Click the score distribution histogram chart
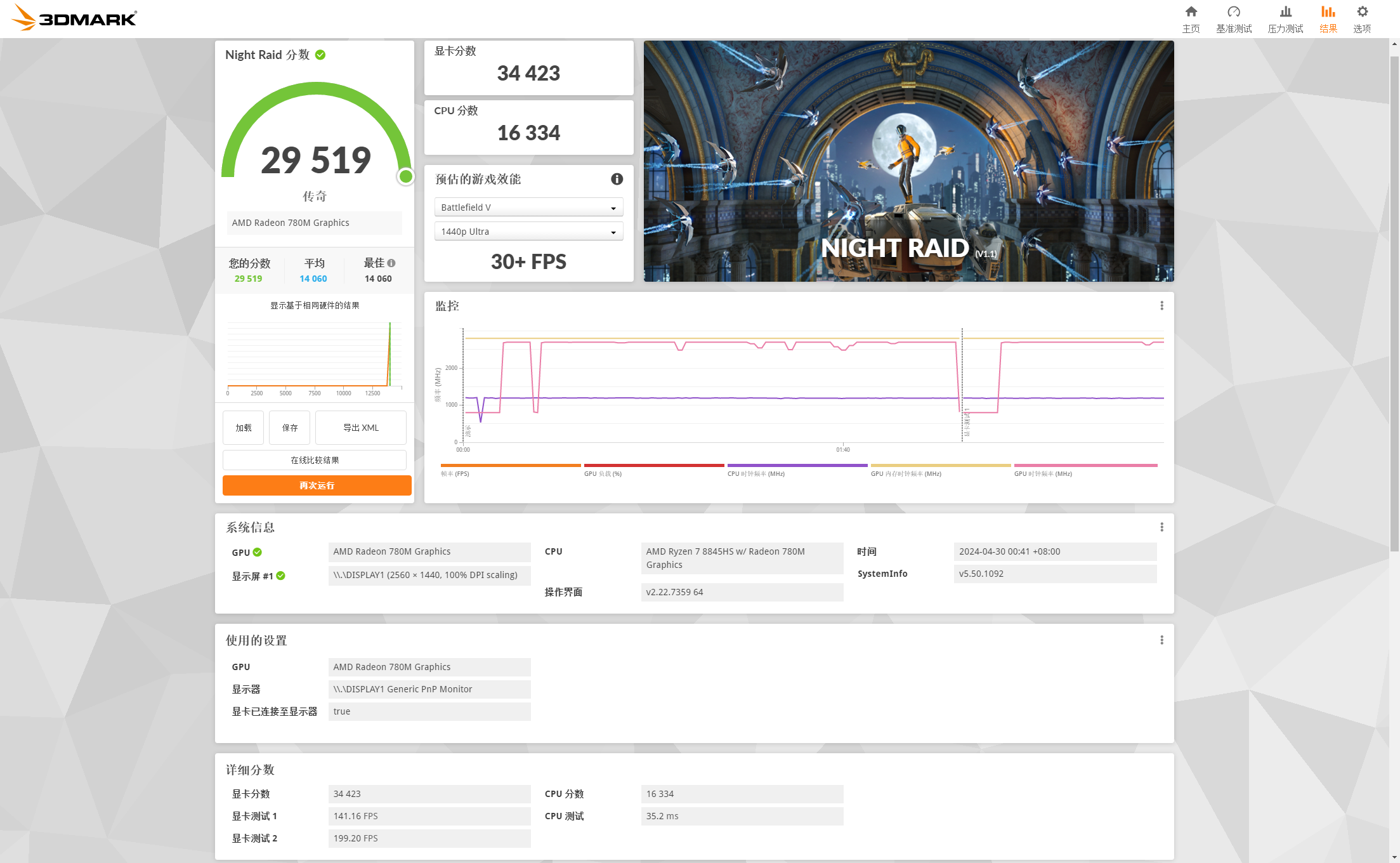Image resolution: width=1400 pixels, height=863 pixels. click(x=315, y=359)
